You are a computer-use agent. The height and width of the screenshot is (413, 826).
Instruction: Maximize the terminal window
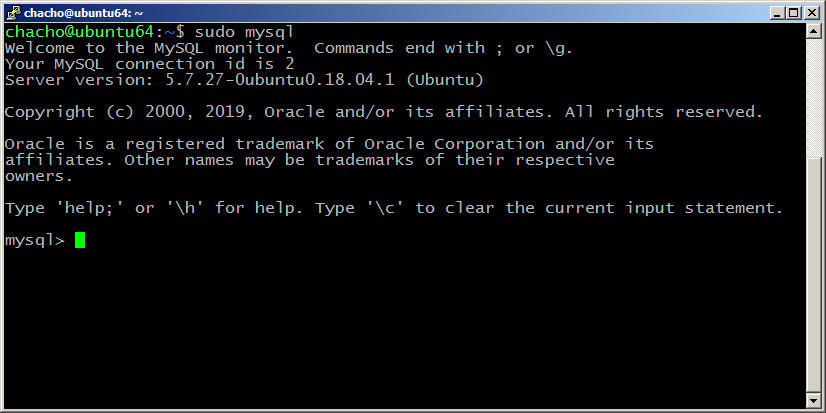[x=794, y=13]
